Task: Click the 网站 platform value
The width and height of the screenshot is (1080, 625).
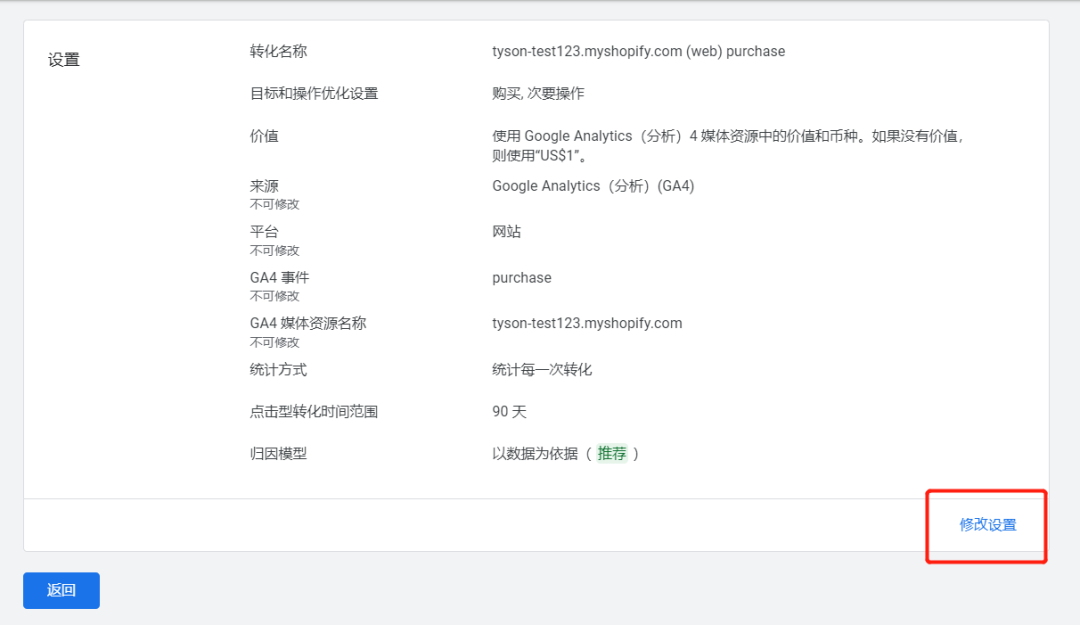Action: [x=506, y=232]
